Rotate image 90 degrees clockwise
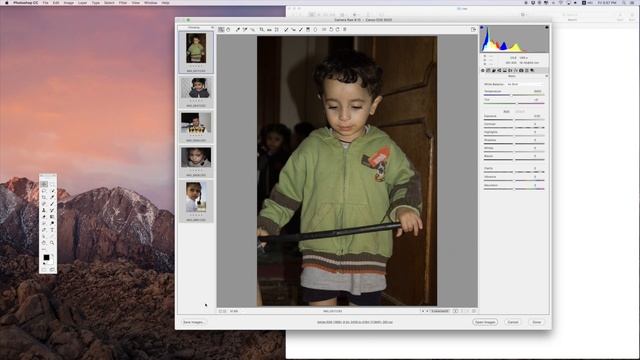 click(x=338, y=29)
